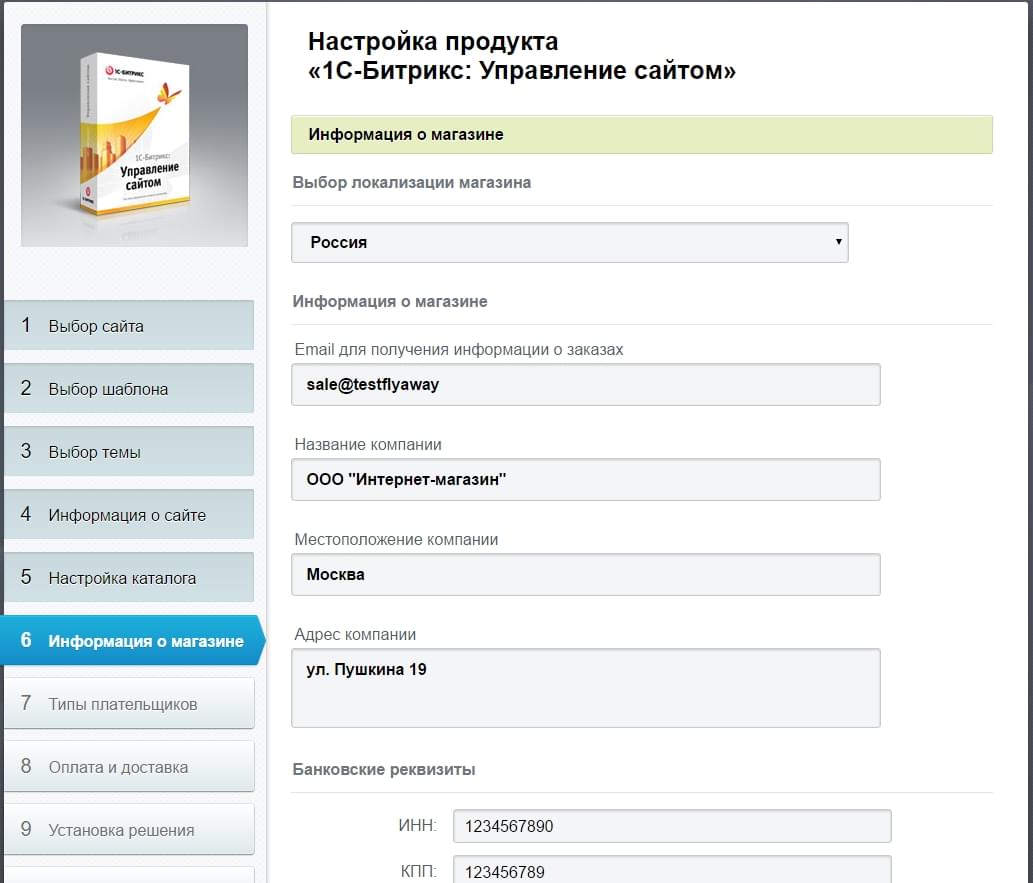
Task: Click the Название компании label
Action: [368, 444]
